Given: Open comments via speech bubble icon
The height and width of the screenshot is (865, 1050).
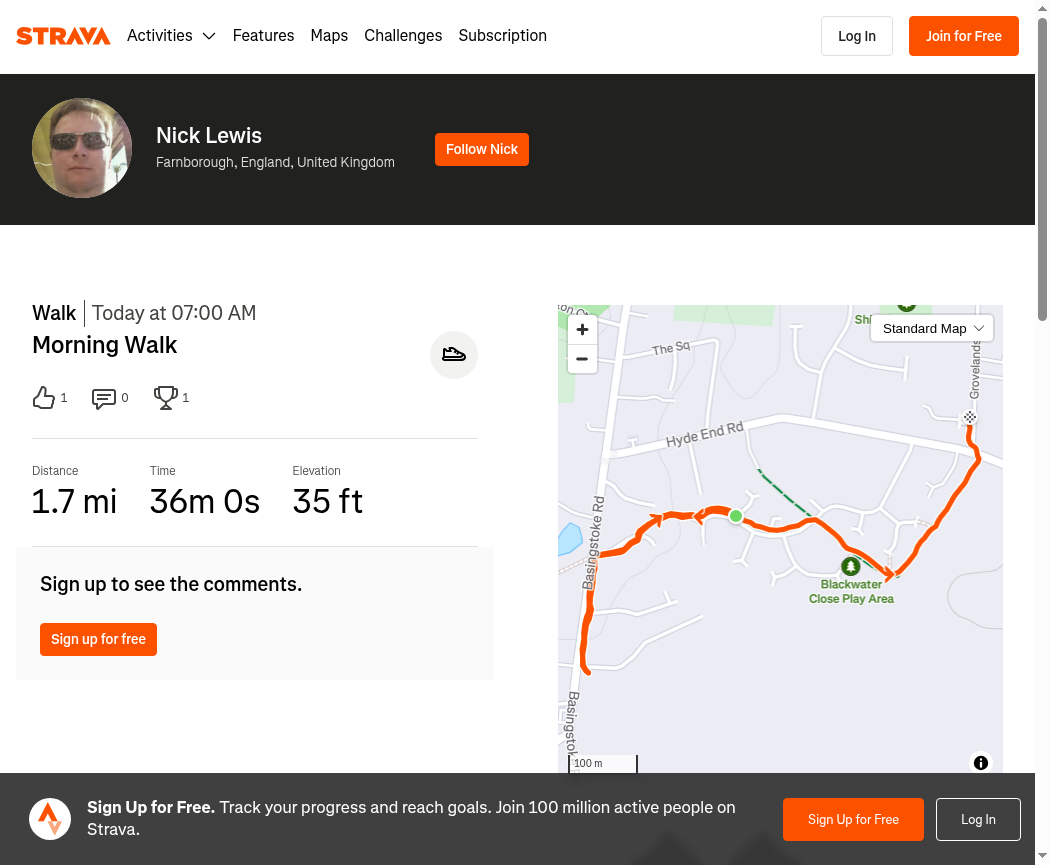Looking at the screenshot, I should click(x=103, y=398).
